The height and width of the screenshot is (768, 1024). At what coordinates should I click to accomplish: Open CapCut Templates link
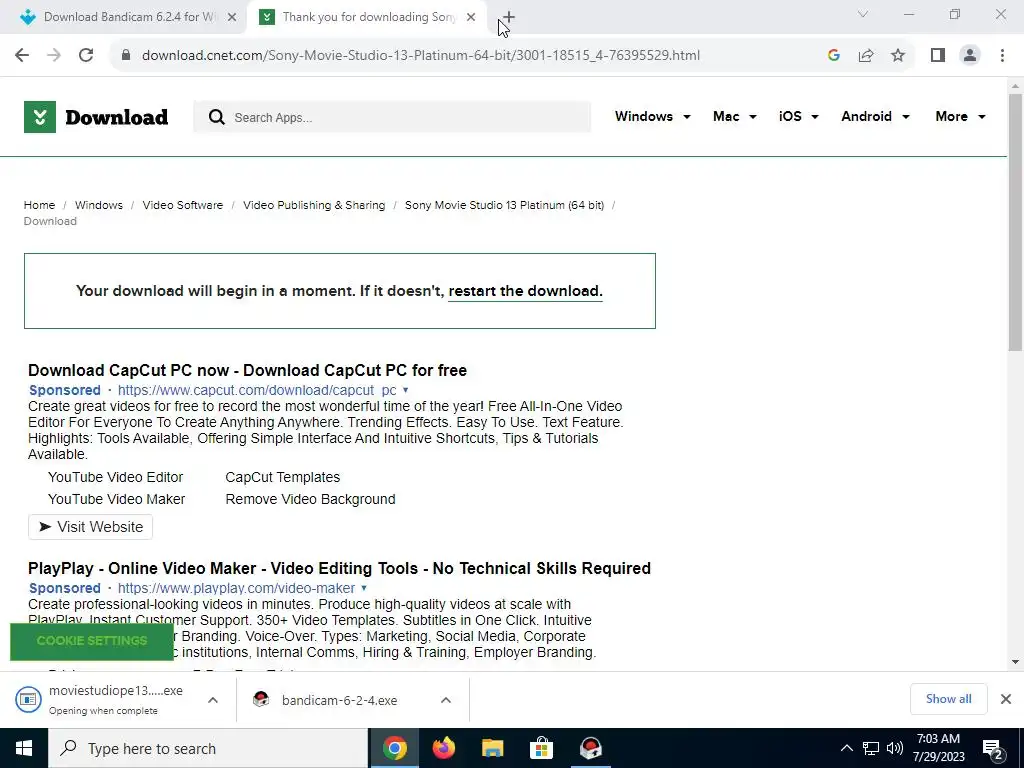click(283, 477)
